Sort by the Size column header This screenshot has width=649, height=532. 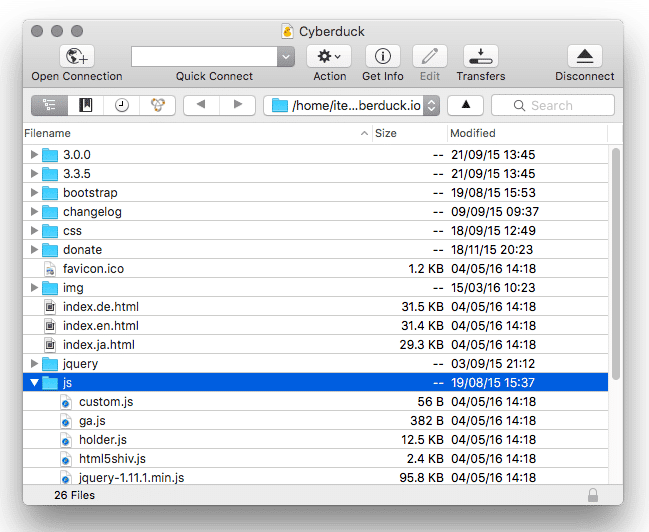(410, 133)
